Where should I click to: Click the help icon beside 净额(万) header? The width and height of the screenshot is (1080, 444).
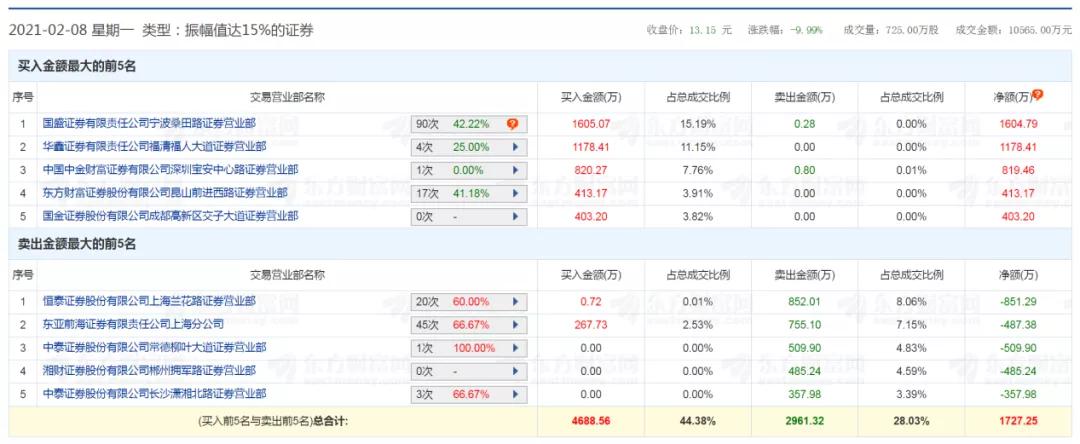click(1037, 95)
